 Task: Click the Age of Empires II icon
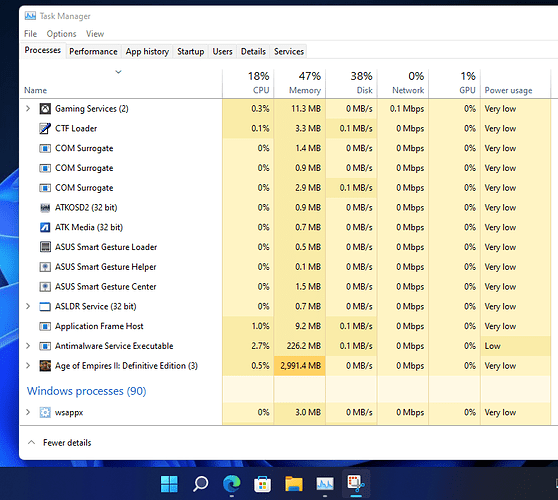click(45, 365)
